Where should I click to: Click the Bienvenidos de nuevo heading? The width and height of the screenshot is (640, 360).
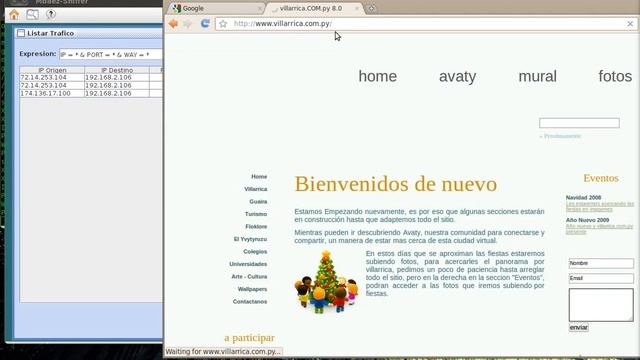click(x=396, y=184)
